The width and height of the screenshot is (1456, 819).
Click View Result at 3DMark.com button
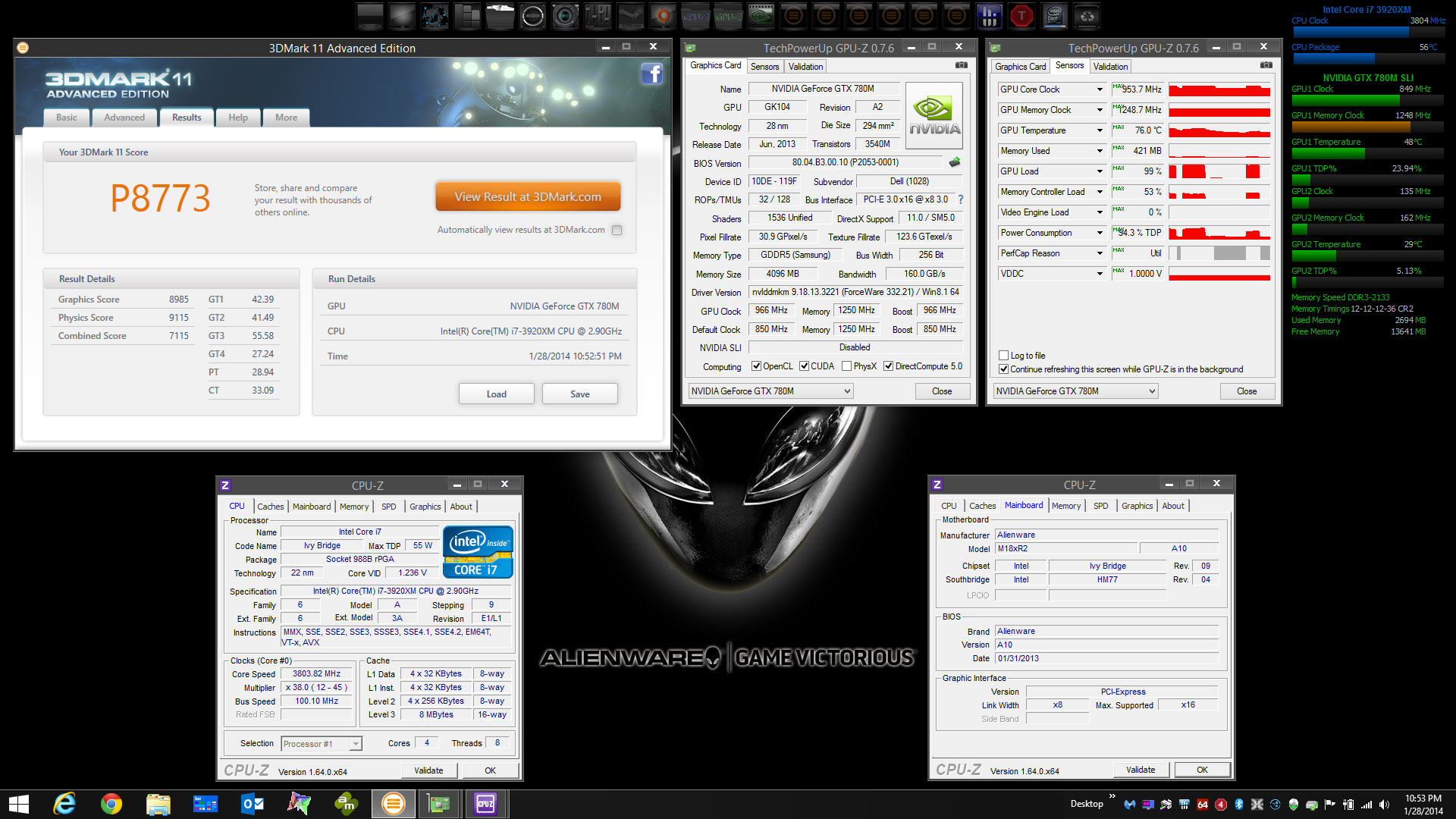[528, 196]
